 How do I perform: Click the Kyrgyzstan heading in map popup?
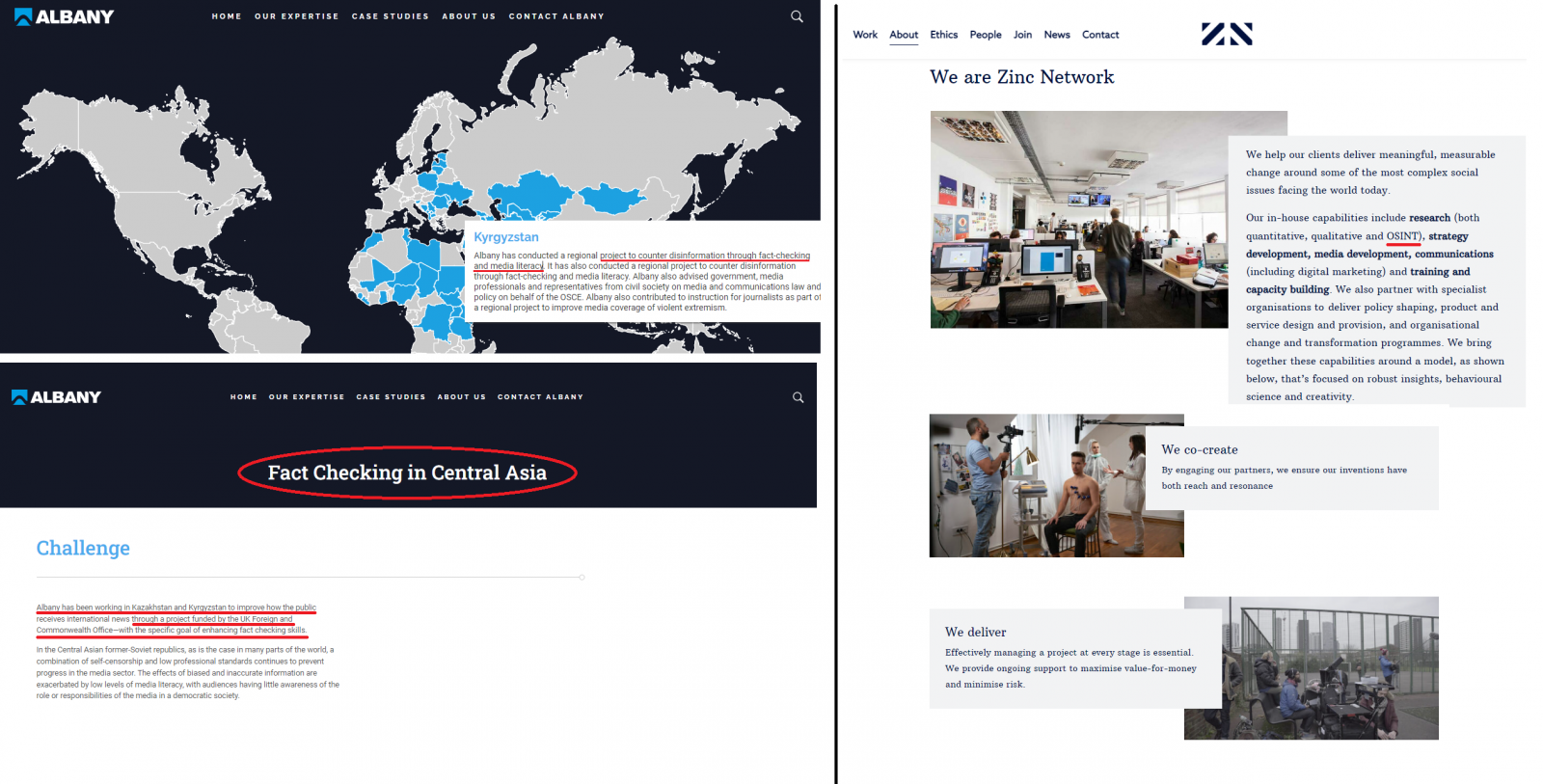coord(506,237)
